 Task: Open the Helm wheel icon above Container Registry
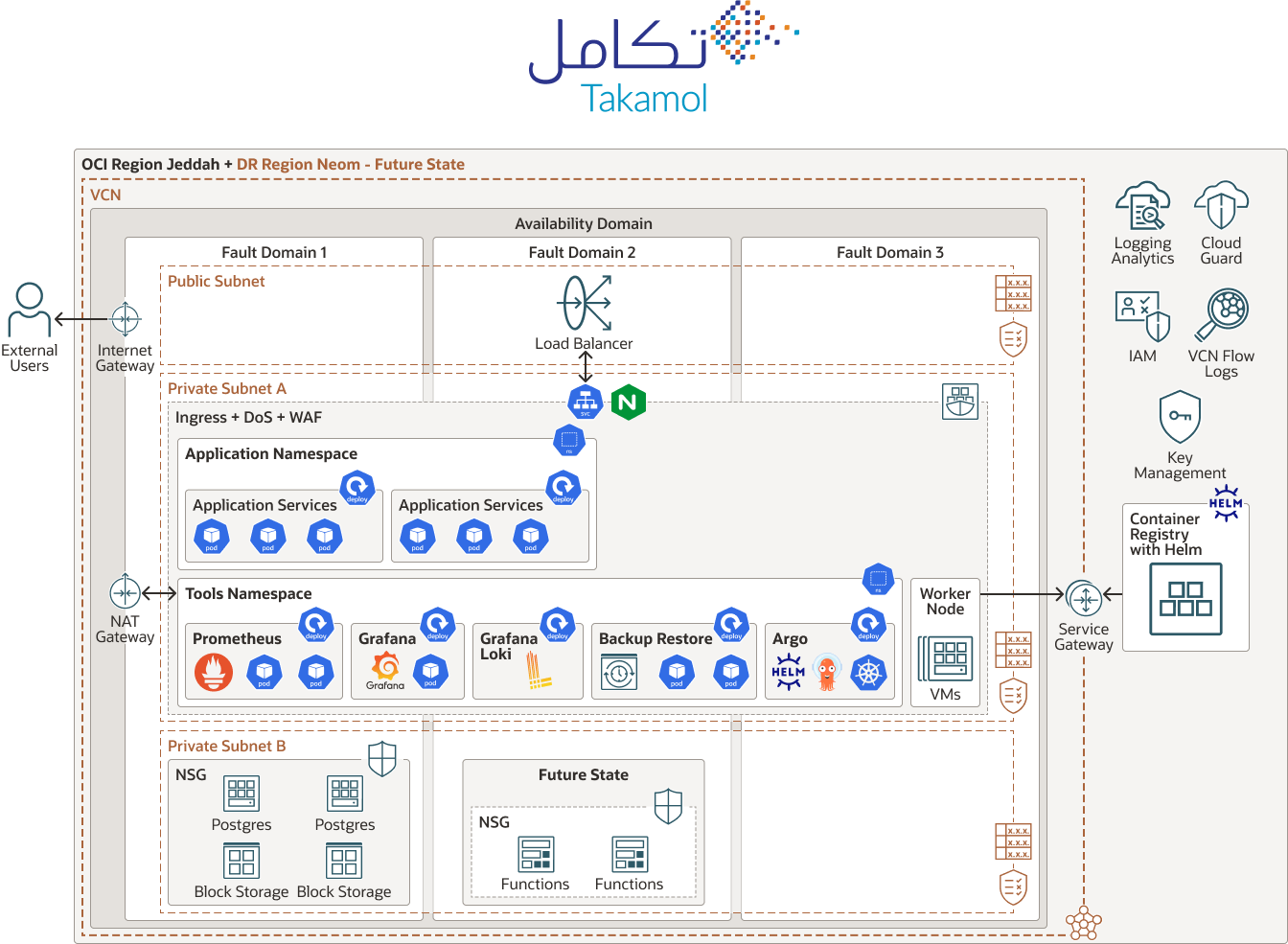click(x=1224, y=503)
